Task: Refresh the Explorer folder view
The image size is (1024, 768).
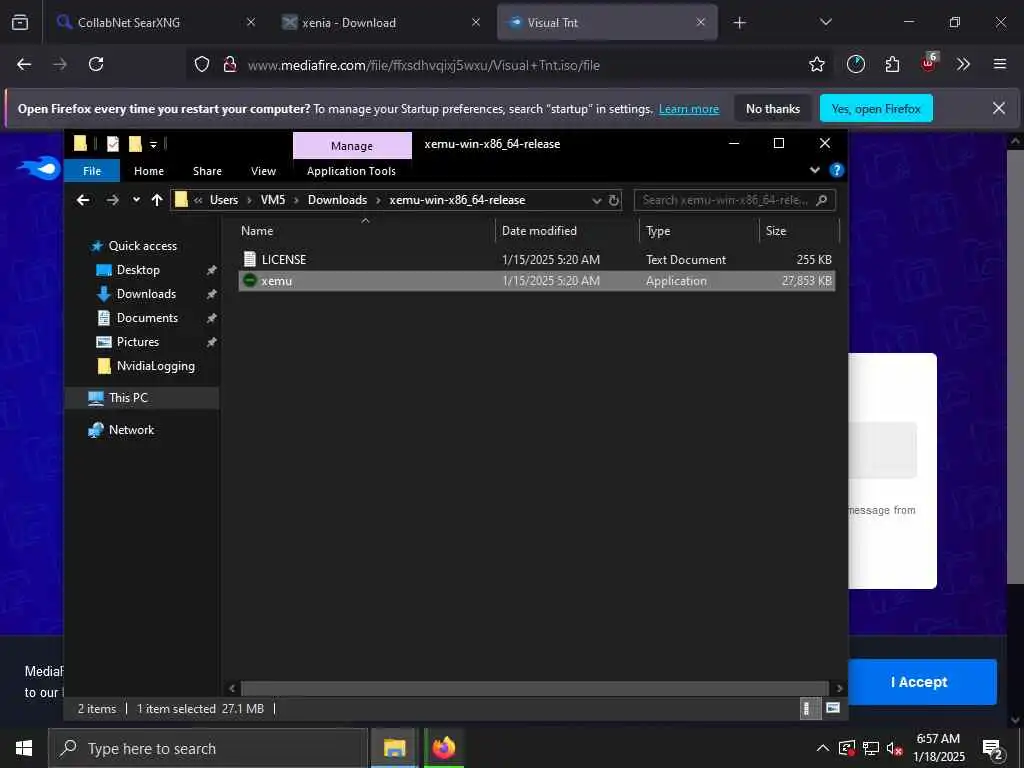Action: coord(614,200)
